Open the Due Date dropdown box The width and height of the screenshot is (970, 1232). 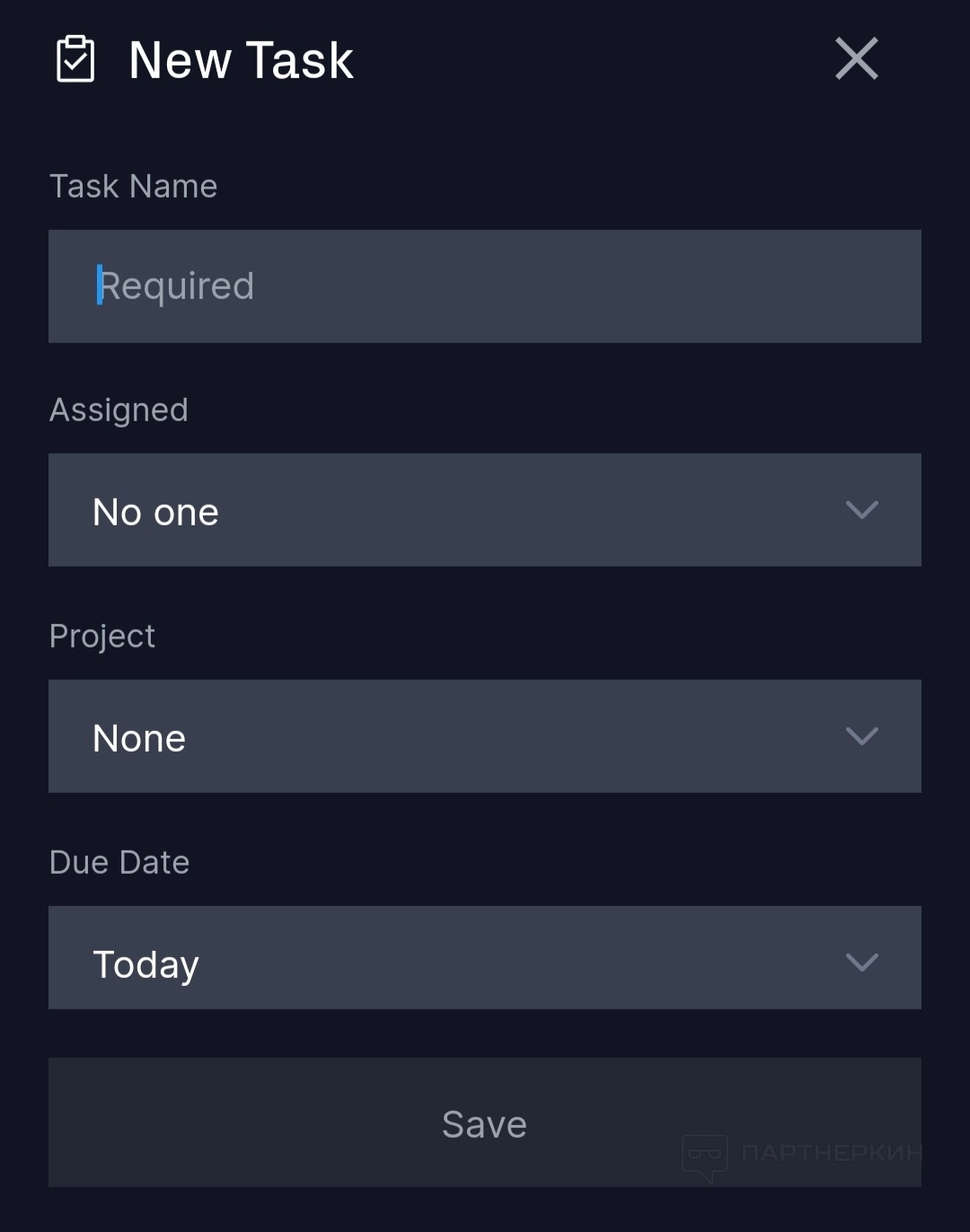pyautogui.click(x=485, y=957)
